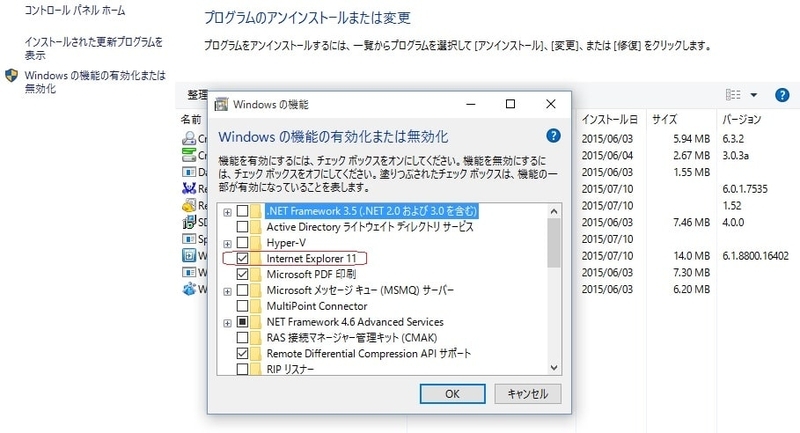Click the 3.0.3a version cell
Screen dimensions: 800x433
click(735, 155)
